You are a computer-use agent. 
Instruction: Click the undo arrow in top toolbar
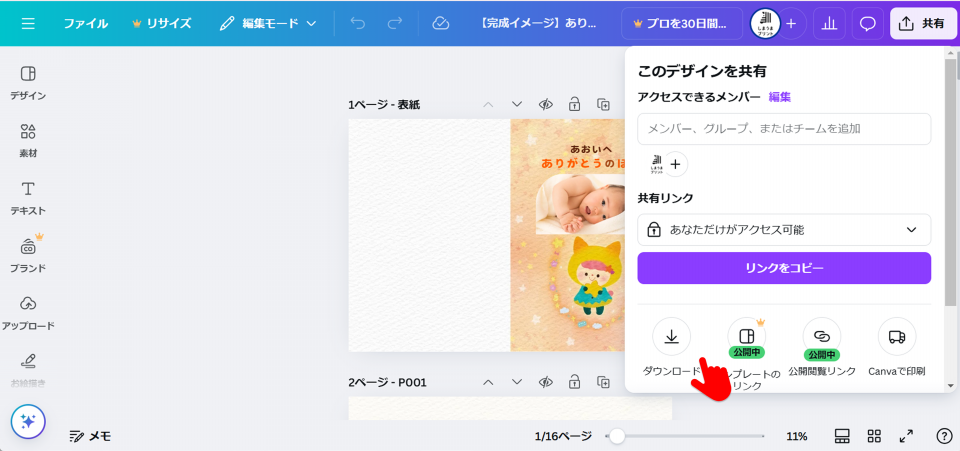tap(358, 23)
